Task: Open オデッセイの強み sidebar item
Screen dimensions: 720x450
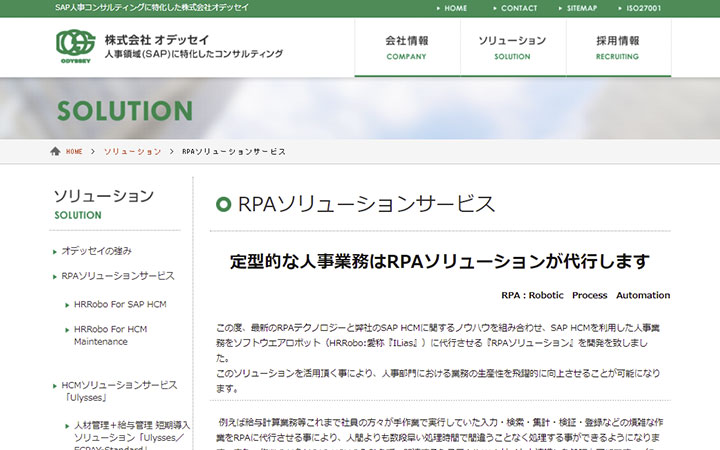Action: click(96, 251)
